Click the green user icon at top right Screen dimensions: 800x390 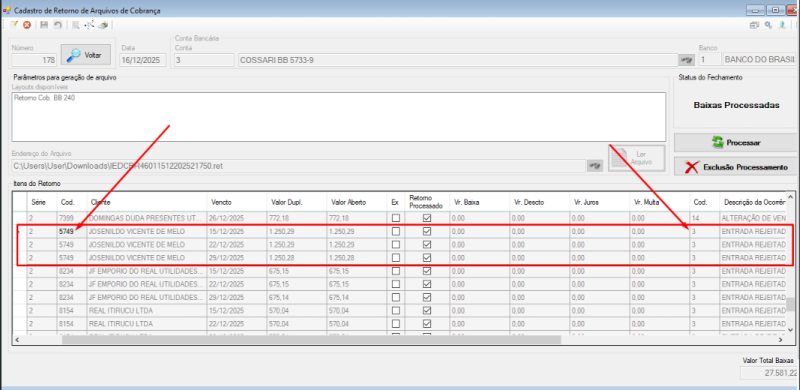tap(782, 25)
